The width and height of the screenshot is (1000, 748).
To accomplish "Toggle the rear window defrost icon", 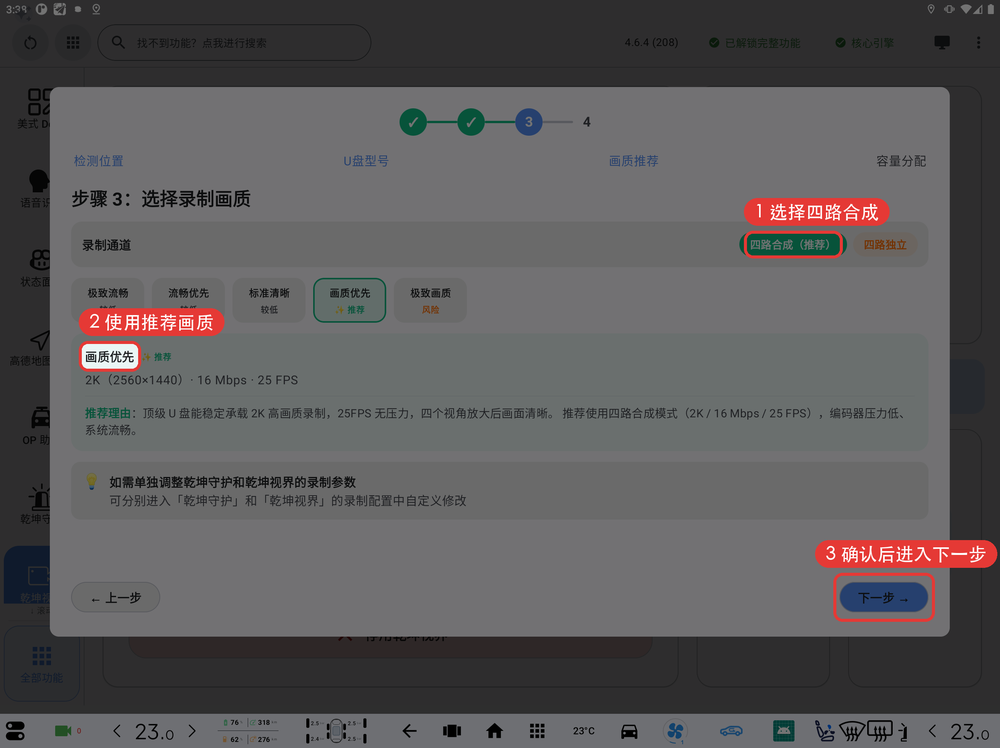I will coord(880,731).
